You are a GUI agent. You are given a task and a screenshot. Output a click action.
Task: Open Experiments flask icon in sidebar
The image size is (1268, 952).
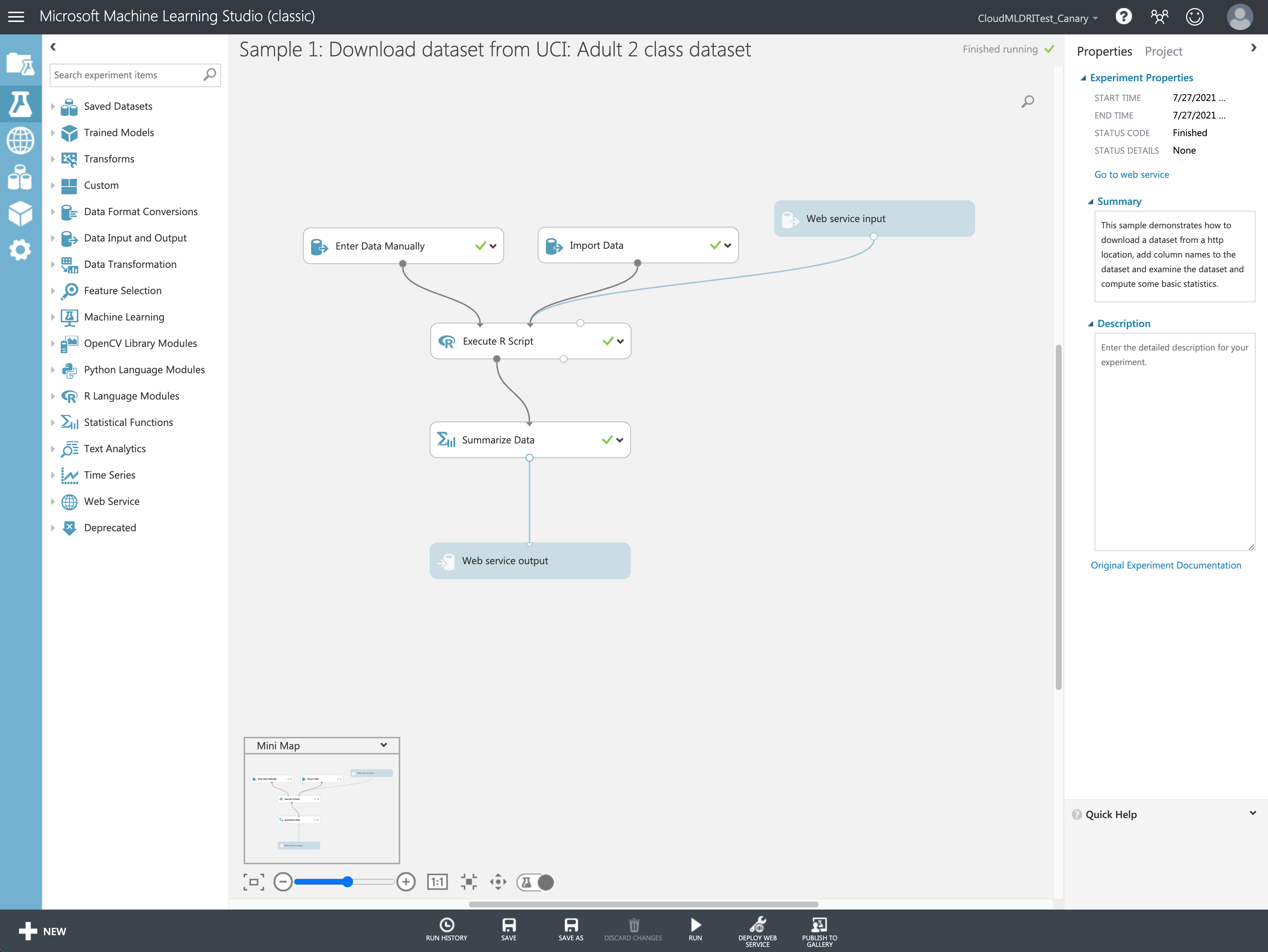pyautogui.click(x=20, y=104)
